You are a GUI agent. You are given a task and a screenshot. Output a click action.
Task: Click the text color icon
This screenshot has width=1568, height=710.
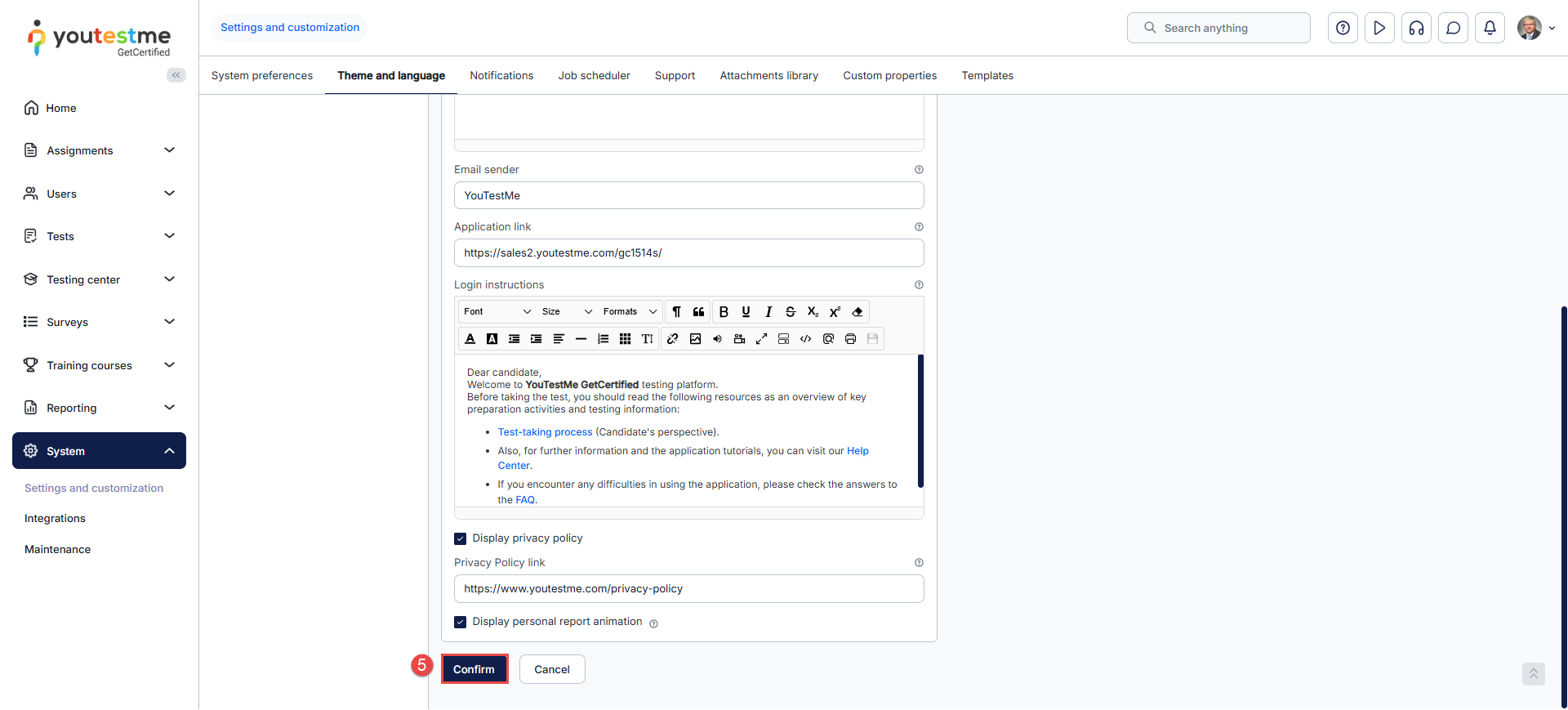click(470, 339)
